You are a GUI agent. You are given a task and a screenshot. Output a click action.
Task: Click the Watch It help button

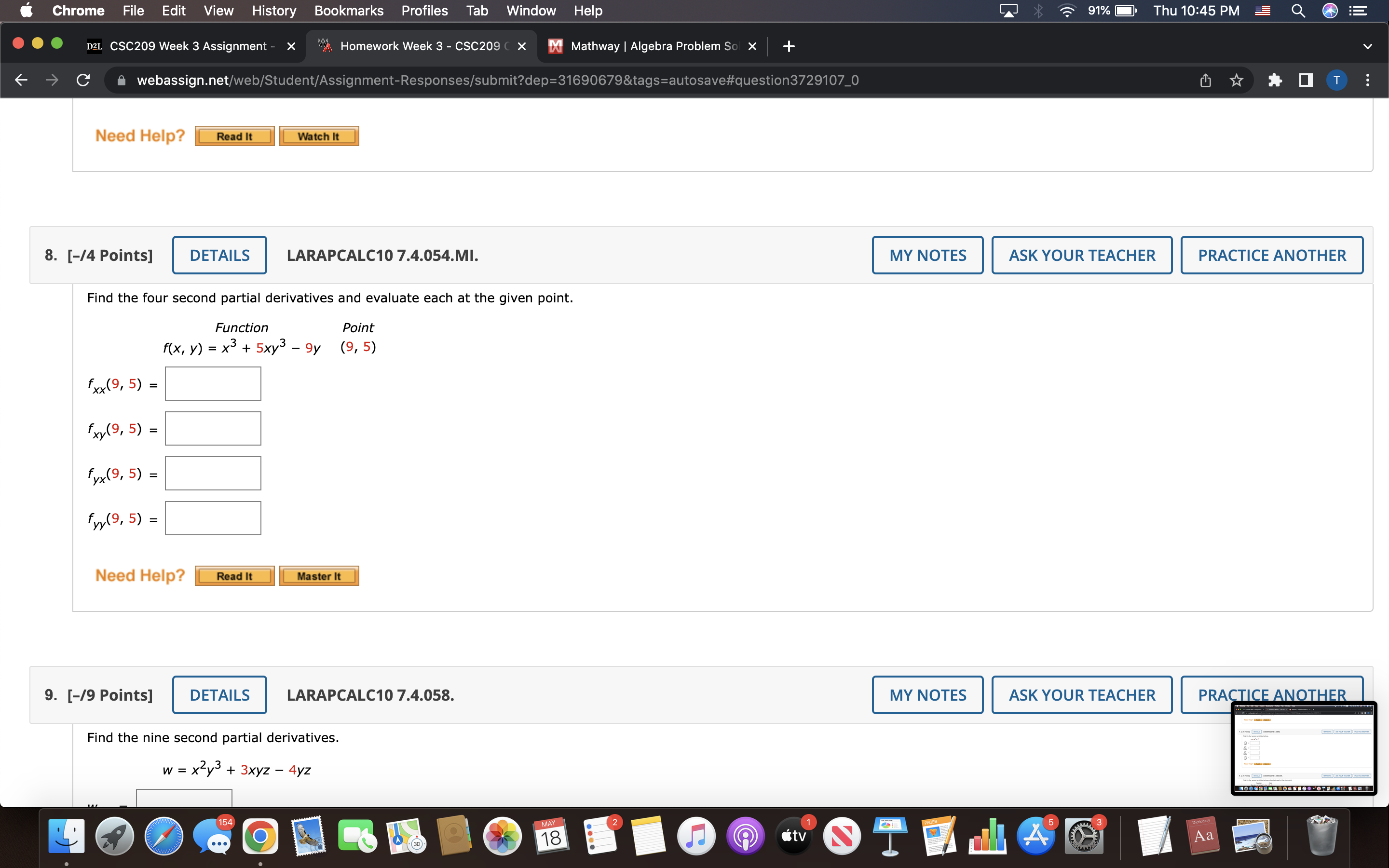click(x=318, y=136)
